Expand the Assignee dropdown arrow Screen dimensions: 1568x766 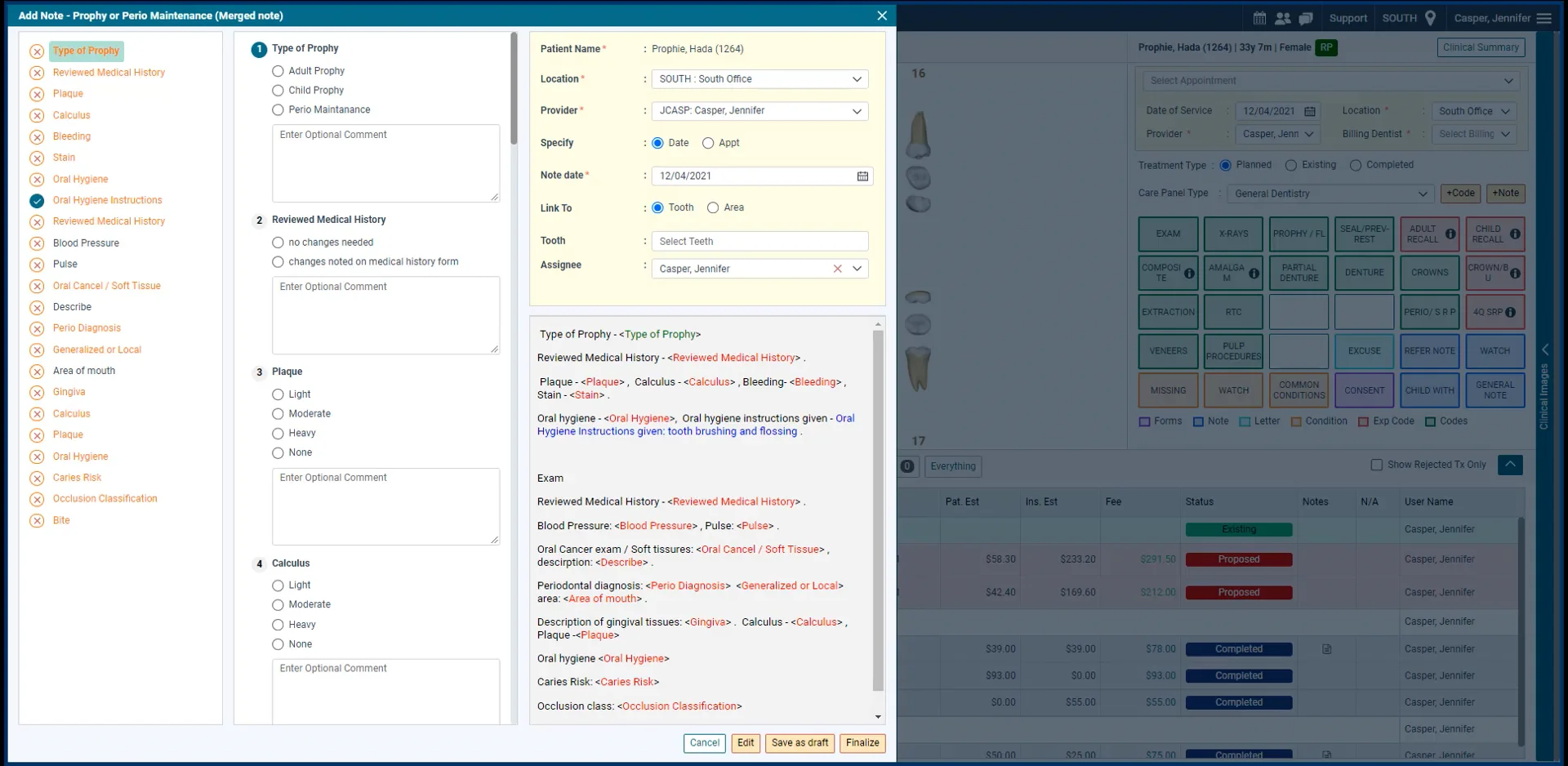tap(857, 269)
